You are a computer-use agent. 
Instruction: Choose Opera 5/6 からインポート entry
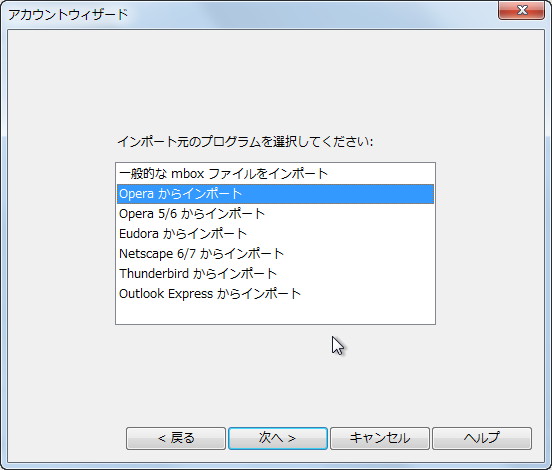coord(275,214)
